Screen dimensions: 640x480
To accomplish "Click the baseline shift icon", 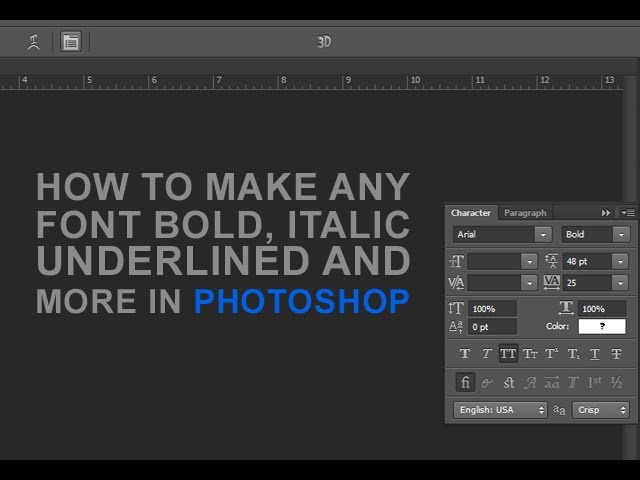I will 456,327.
